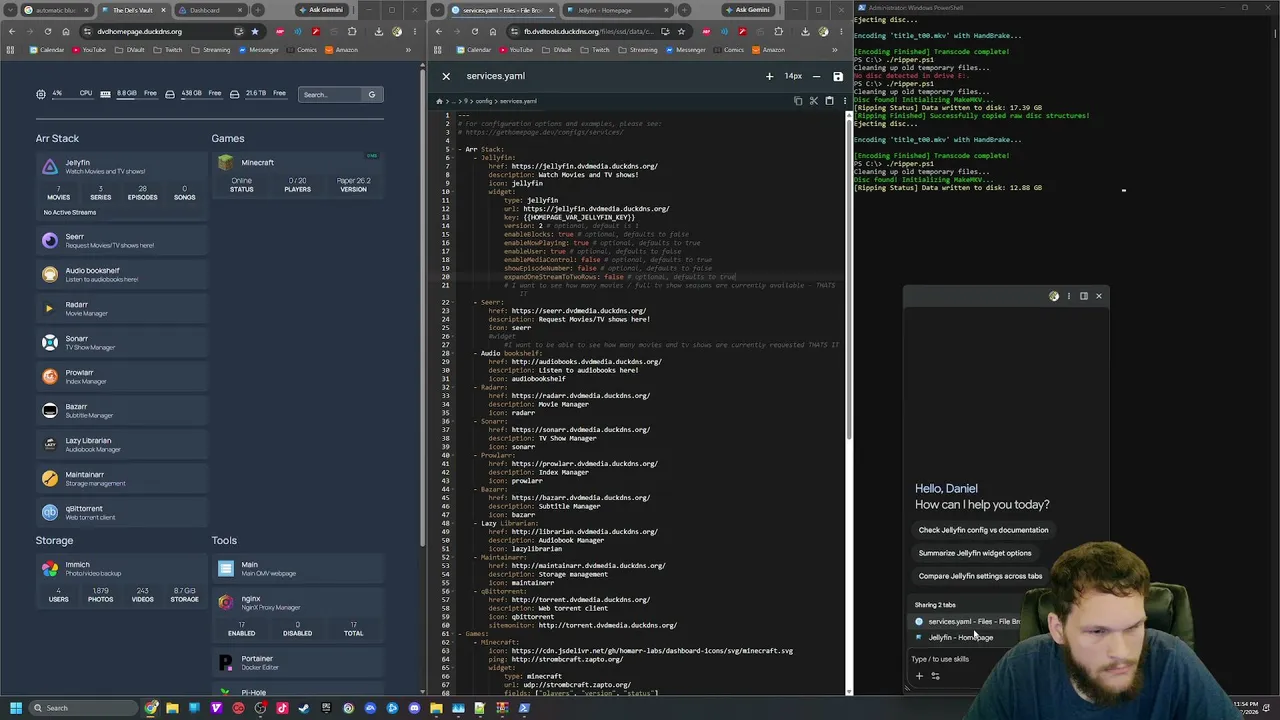
Task: Open the Streaming bookmarks folder in left browser
Action: tap(211, 50)
